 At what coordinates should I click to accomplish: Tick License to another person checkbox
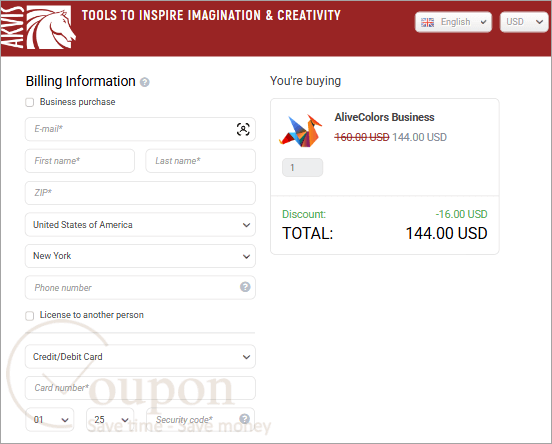point(30,315)
